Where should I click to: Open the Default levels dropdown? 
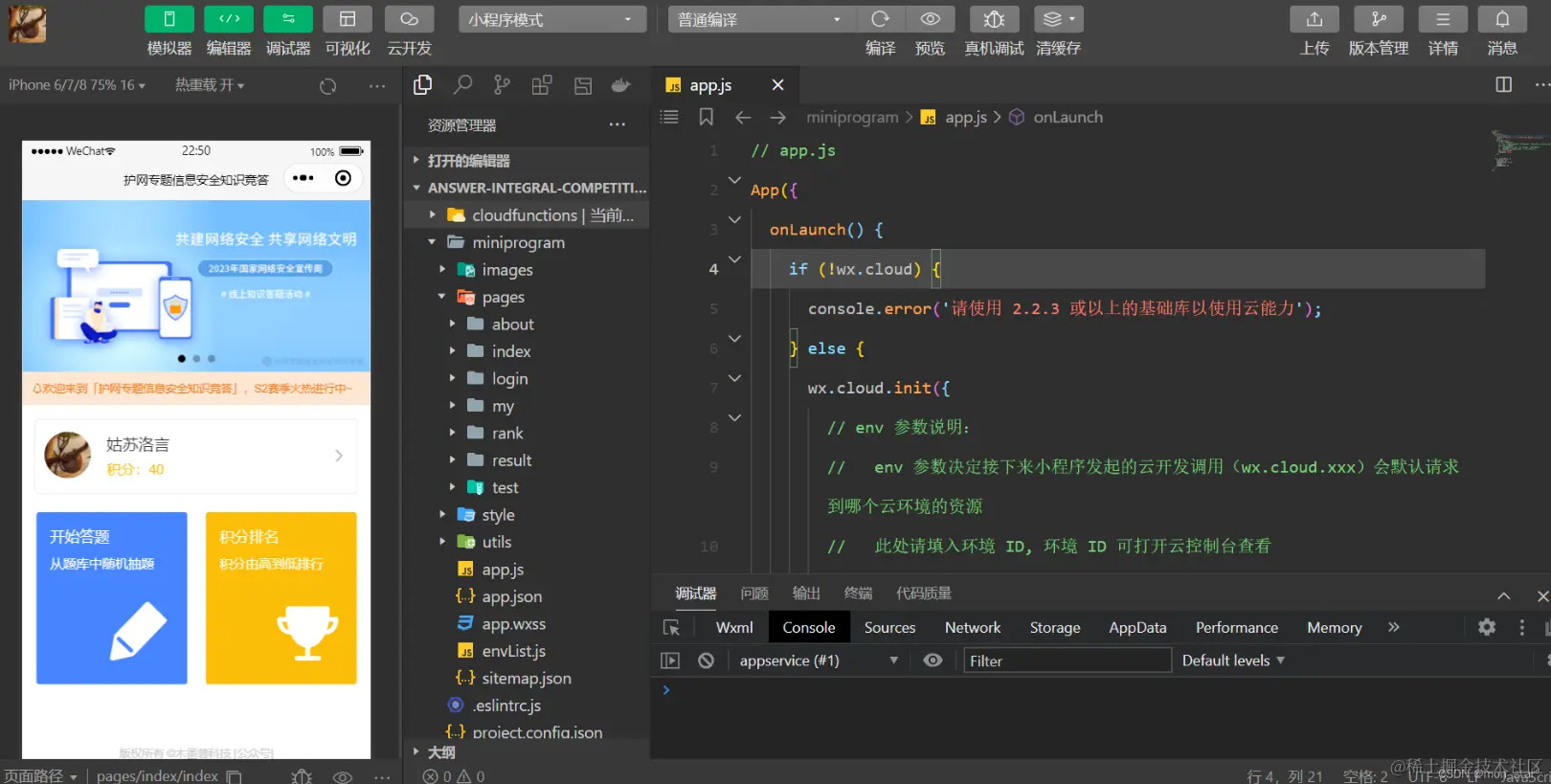(1232, 661)
